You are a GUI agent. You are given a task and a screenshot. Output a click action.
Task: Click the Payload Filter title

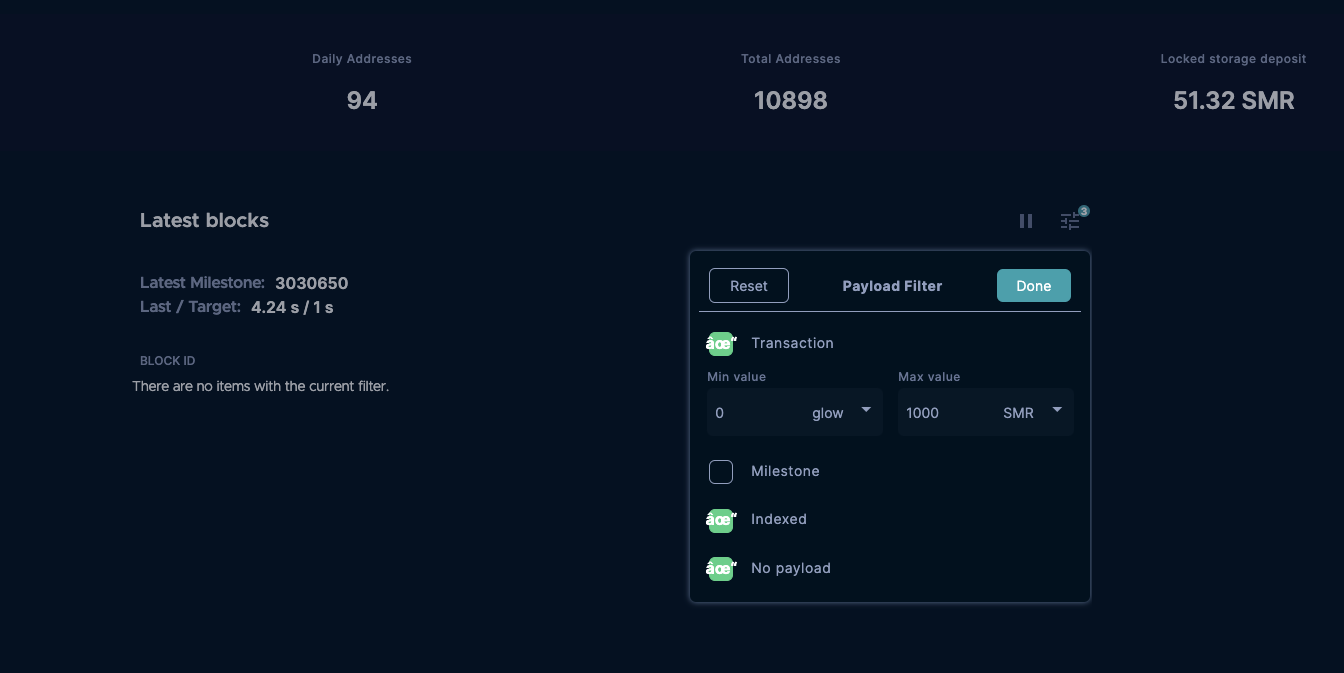point(892,286)
